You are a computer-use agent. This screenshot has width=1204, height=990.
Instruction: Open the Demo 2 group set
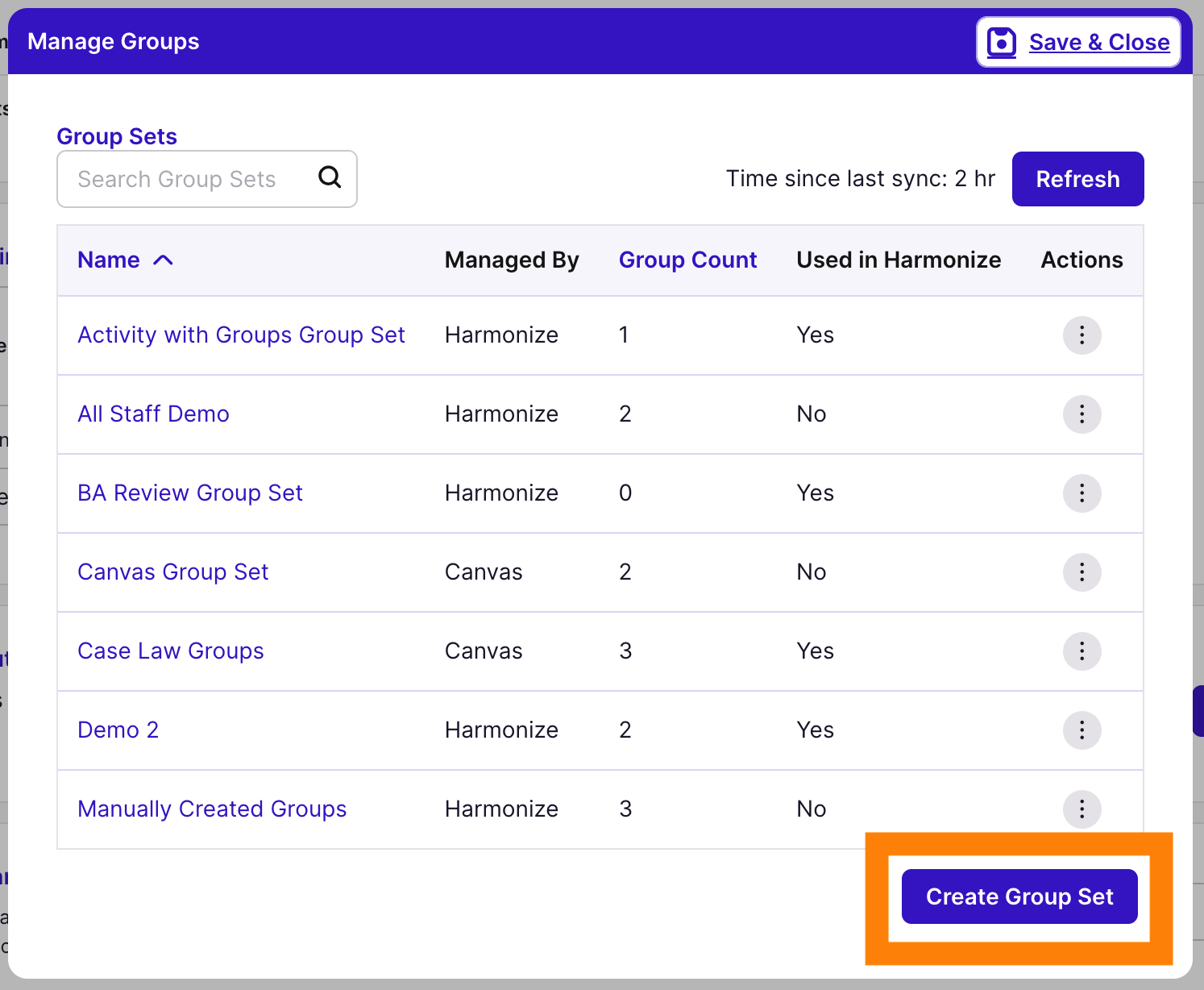tap(118, 730)
